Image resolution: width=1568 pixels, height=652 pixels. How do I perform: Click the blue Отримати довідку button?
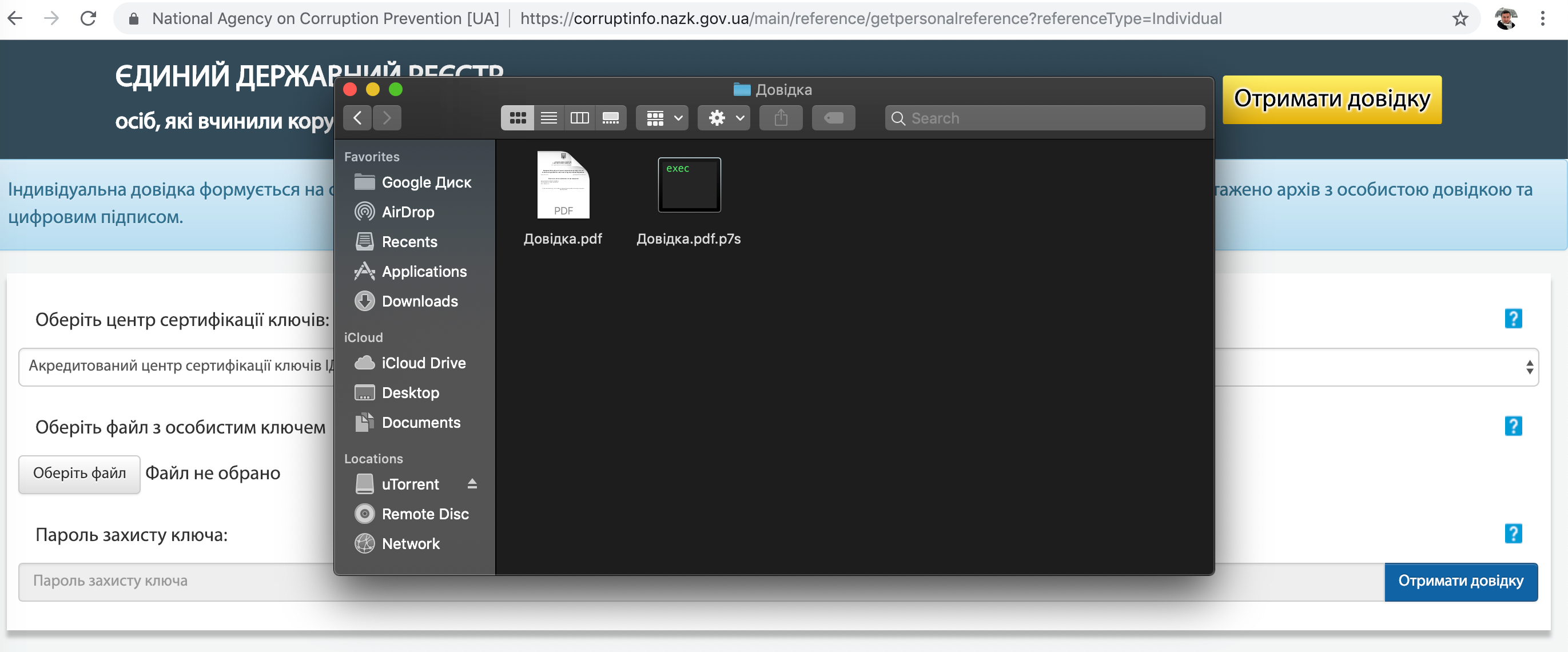point(1460,582)
